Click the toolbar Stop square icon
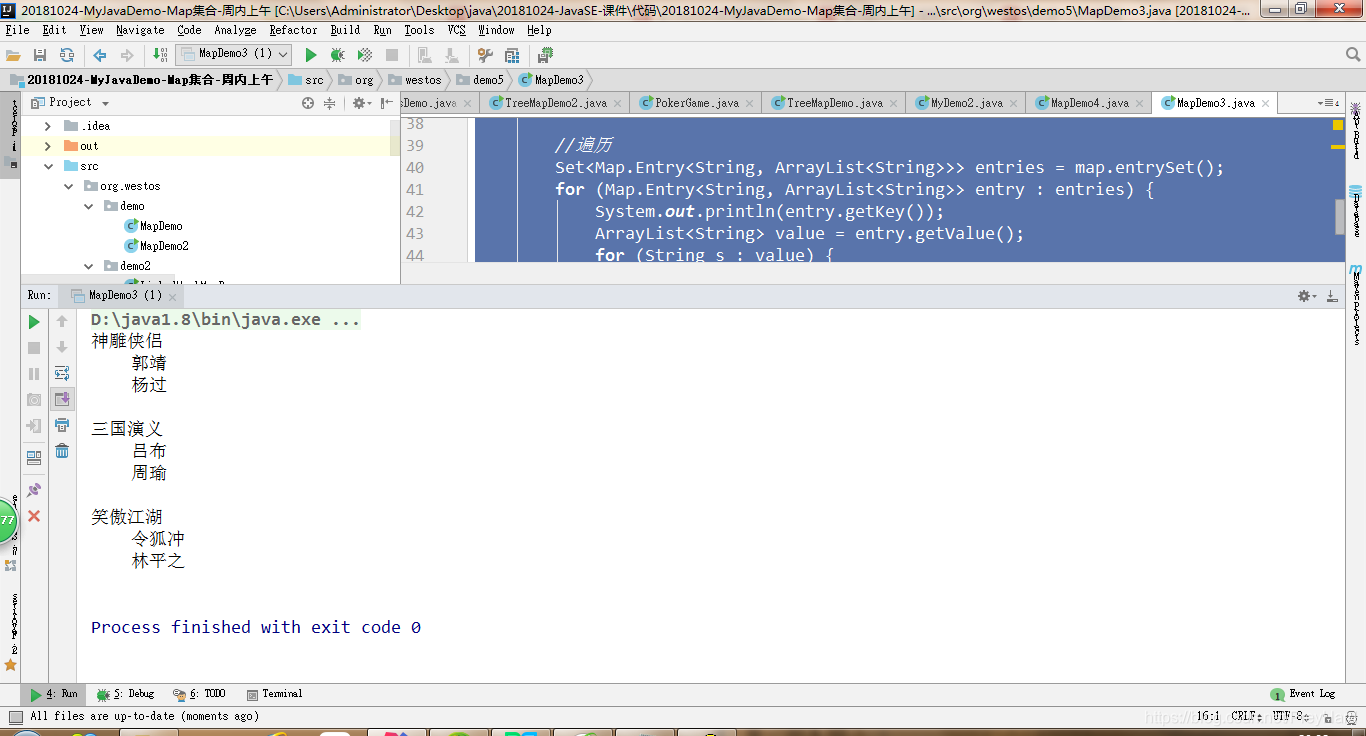The image size is (1366, 736). coord(392,55)
